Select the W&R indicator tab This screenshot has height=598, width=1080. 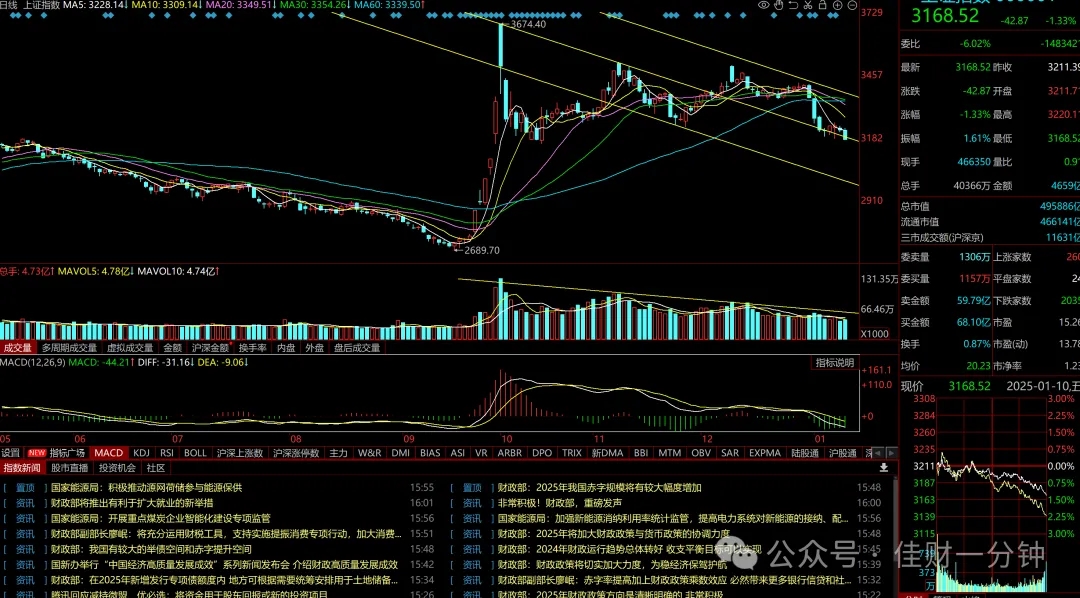coord(369,453)
